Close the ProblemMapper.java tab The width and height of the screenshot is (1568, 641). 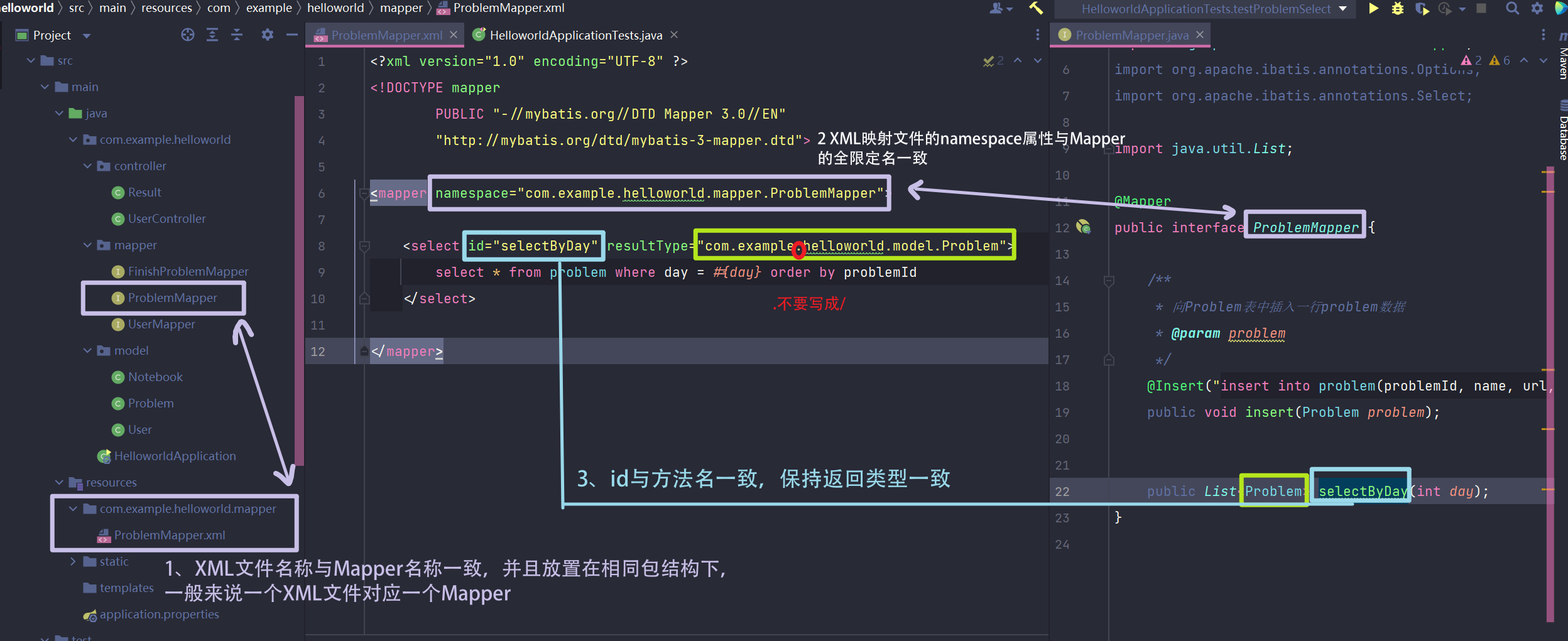coord(1200,35)
